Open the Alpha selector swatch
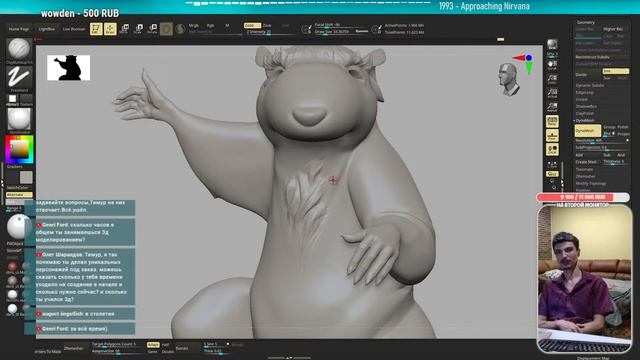Image resolution: width=640 pixels, height=360 pixels. coord(13,98)
